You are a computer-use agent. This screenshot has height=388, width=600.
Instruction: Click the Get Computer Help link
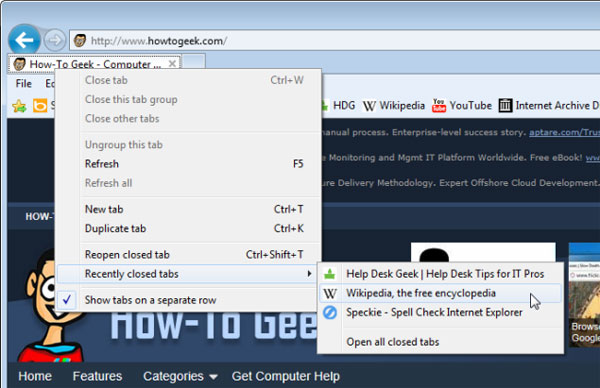pyautogui.click(x=285, y=377)
